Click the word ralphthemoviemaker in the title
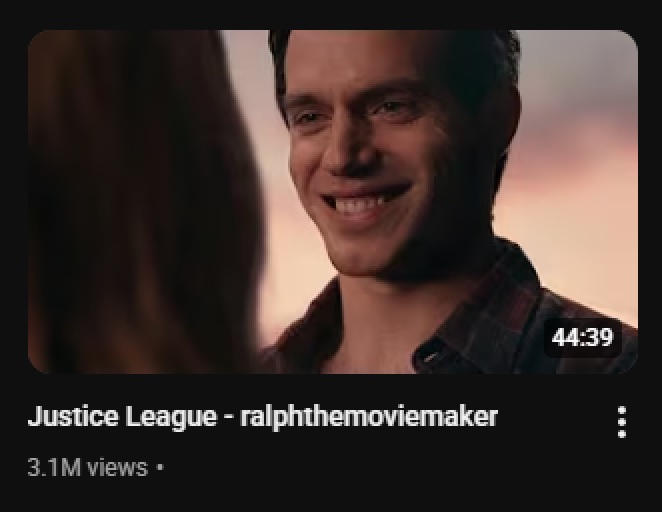662x512 pixels. (x=369, y=416)
